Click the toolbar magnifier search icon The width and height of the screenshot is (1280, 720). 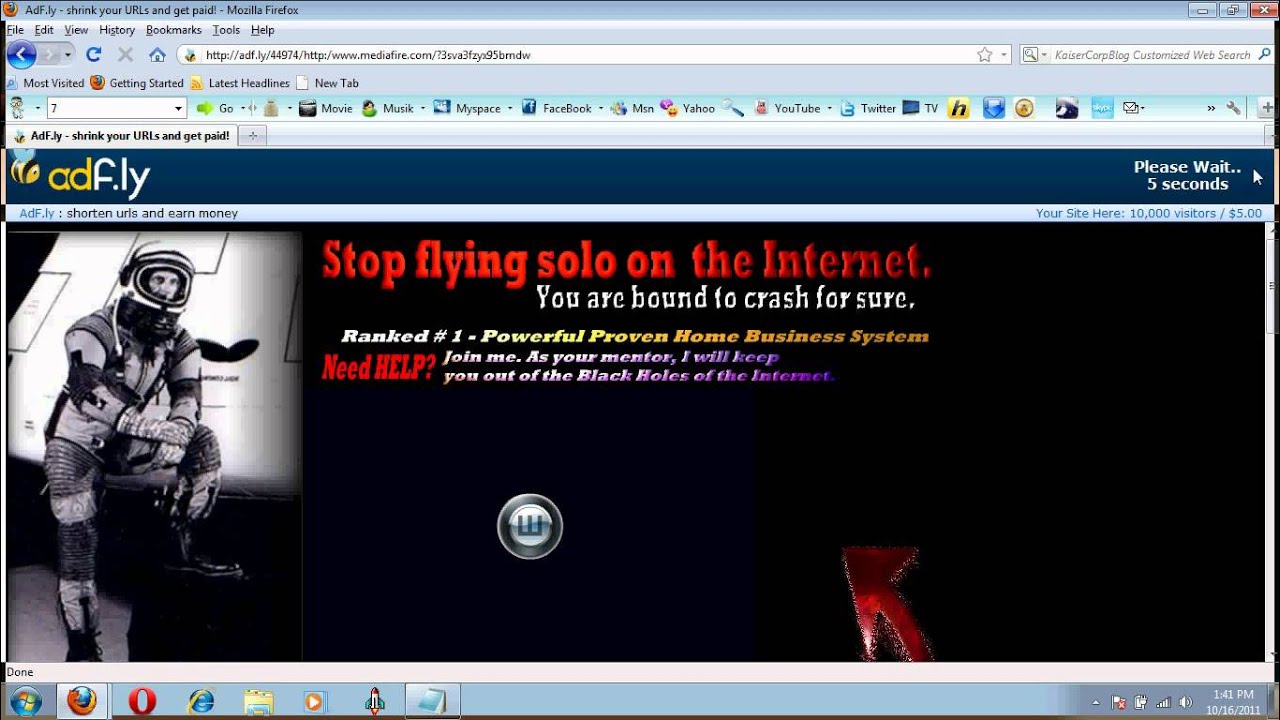pyautogui.click(x=733, y=108)
